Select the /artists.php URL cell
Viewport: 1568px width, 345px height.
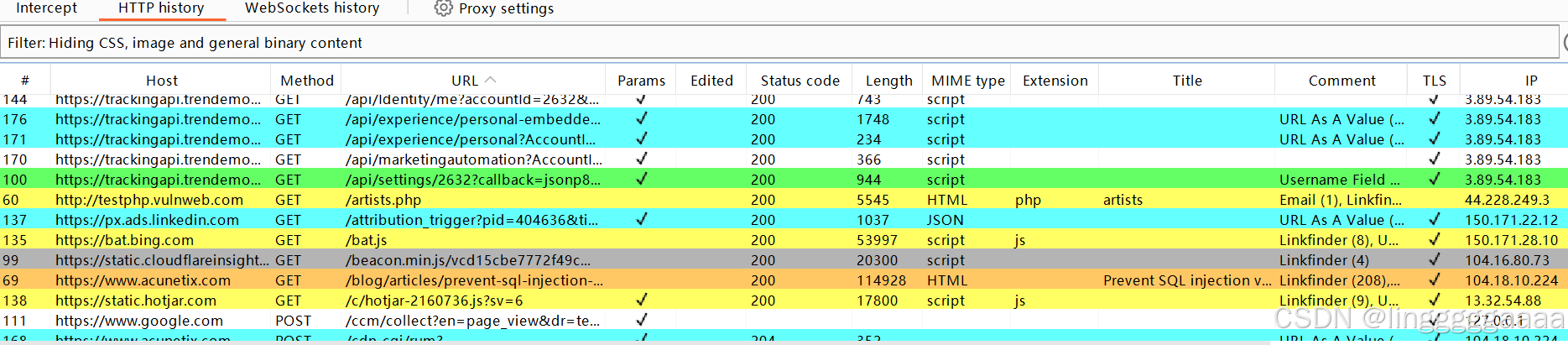(x=474, y=200)
